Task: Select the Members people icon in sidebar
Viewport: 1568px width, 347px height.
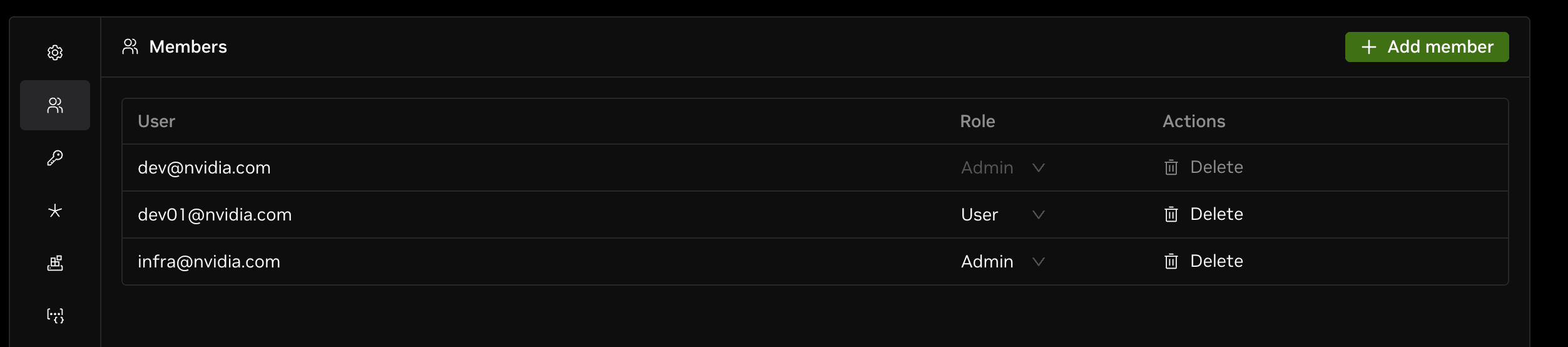Action: pyautogui.click(x=55, y=105)
